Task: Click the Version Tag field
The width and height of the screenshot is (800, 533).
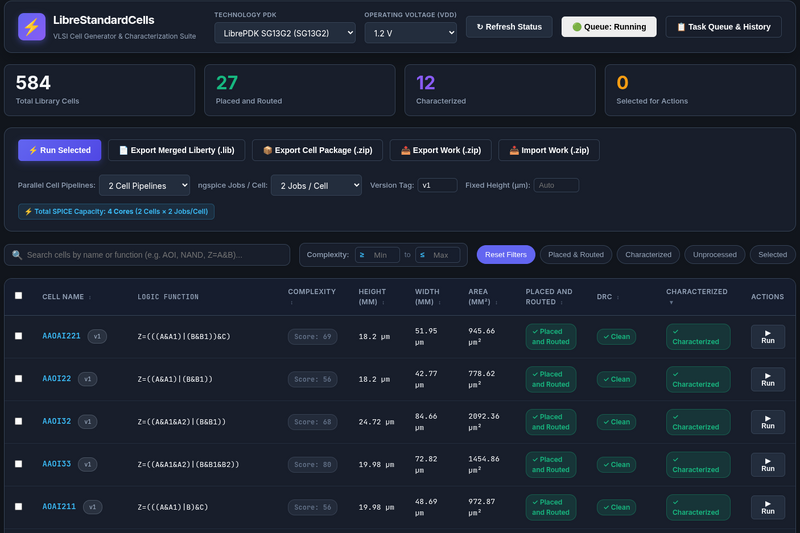Action: (x=437, y=185)
